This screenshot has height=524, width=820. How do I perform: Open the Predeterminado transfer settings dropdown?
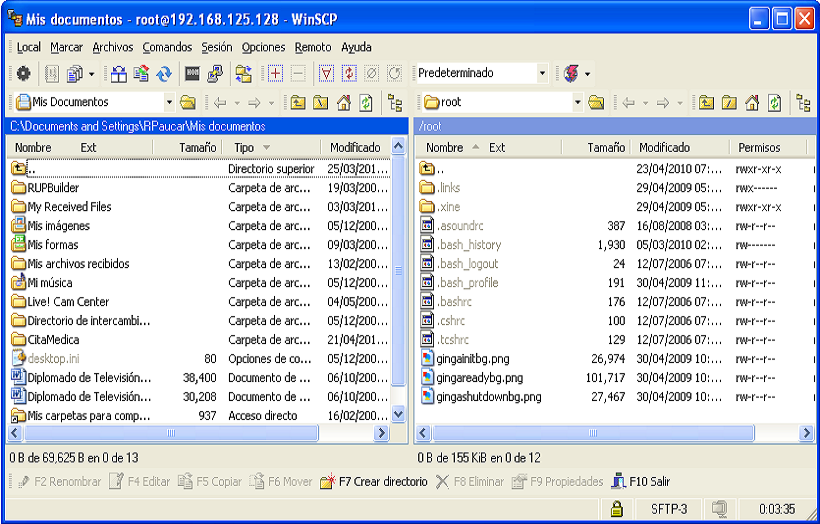click(x=542, y=73)
